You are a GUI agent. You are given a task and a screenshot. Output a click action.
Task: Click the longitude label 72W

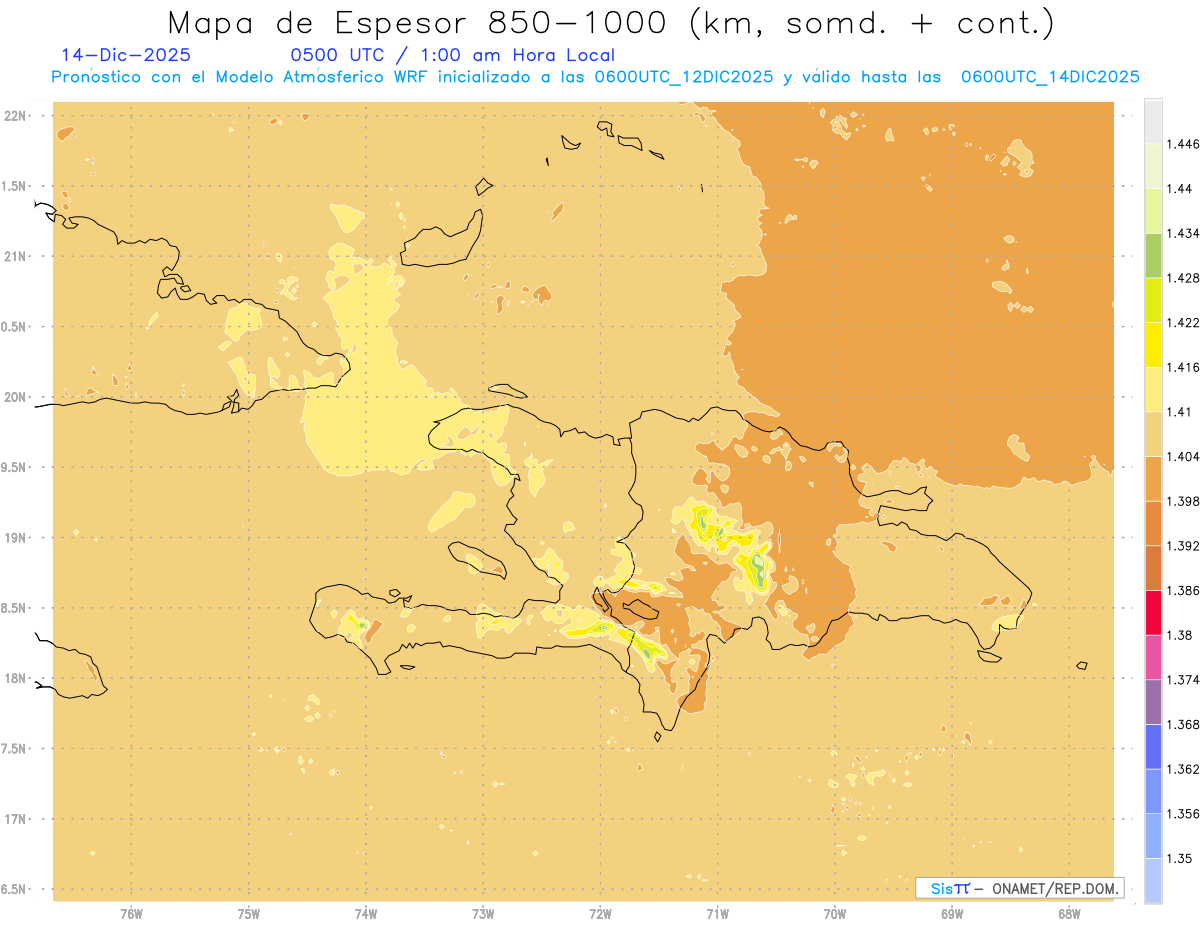click(x=600, y=914)
